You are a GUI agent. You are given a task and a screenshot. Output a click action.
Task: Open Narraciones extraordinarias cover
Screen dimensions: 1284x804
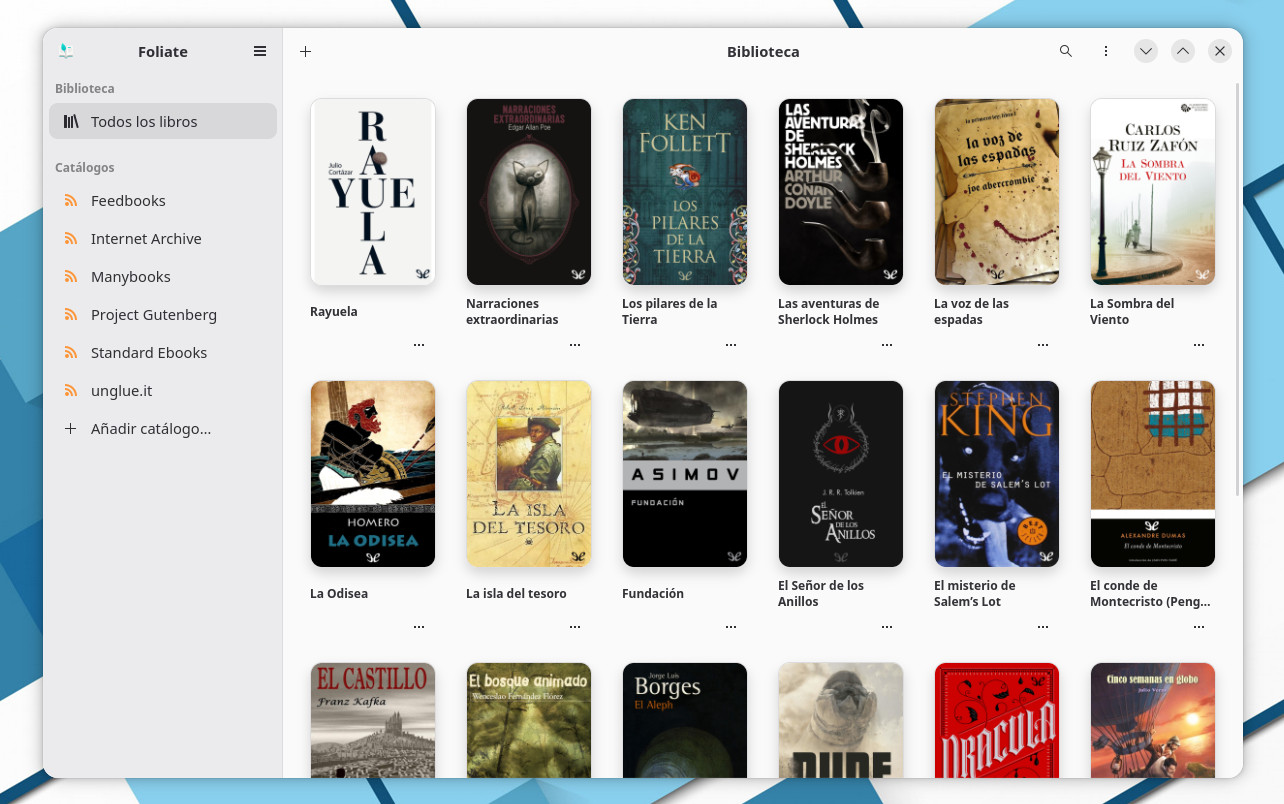click(529, 192)
